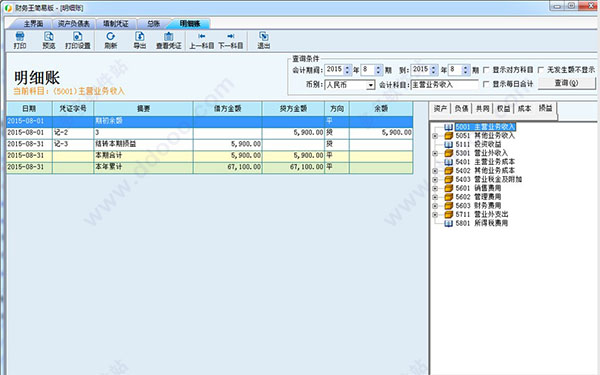Select book icon for 5001 主营业务收入

448,127
